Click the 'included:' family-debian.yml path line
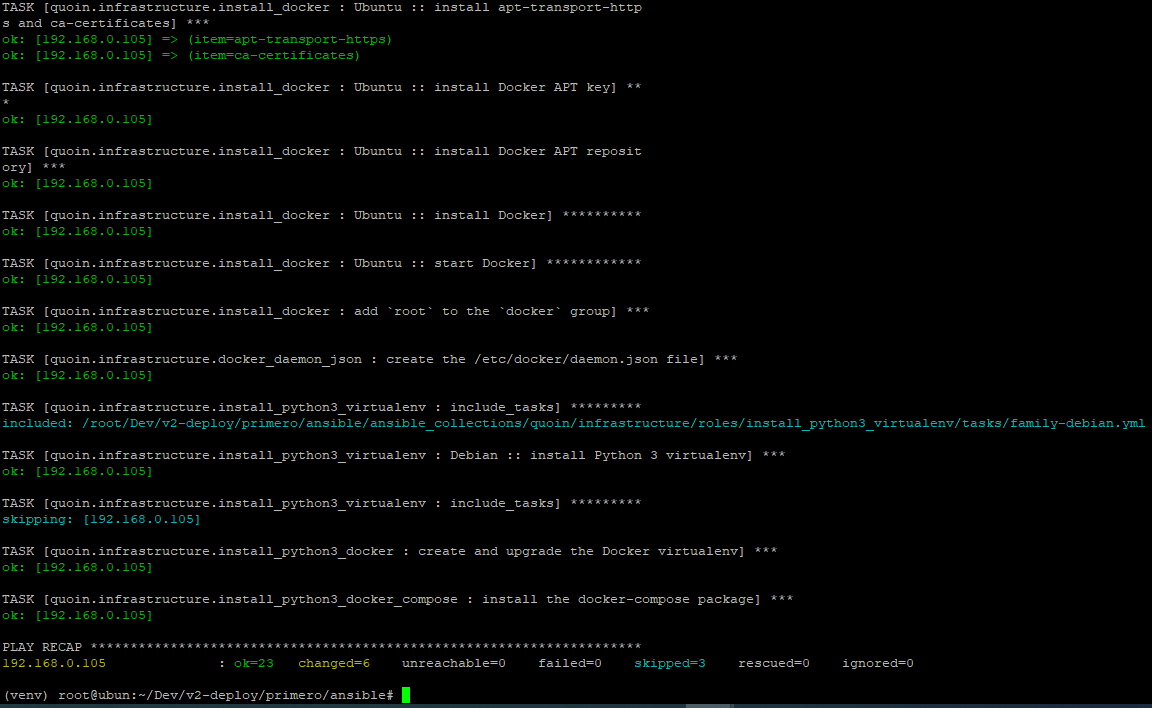This screenshot has height=708, width=1152. 573,424
